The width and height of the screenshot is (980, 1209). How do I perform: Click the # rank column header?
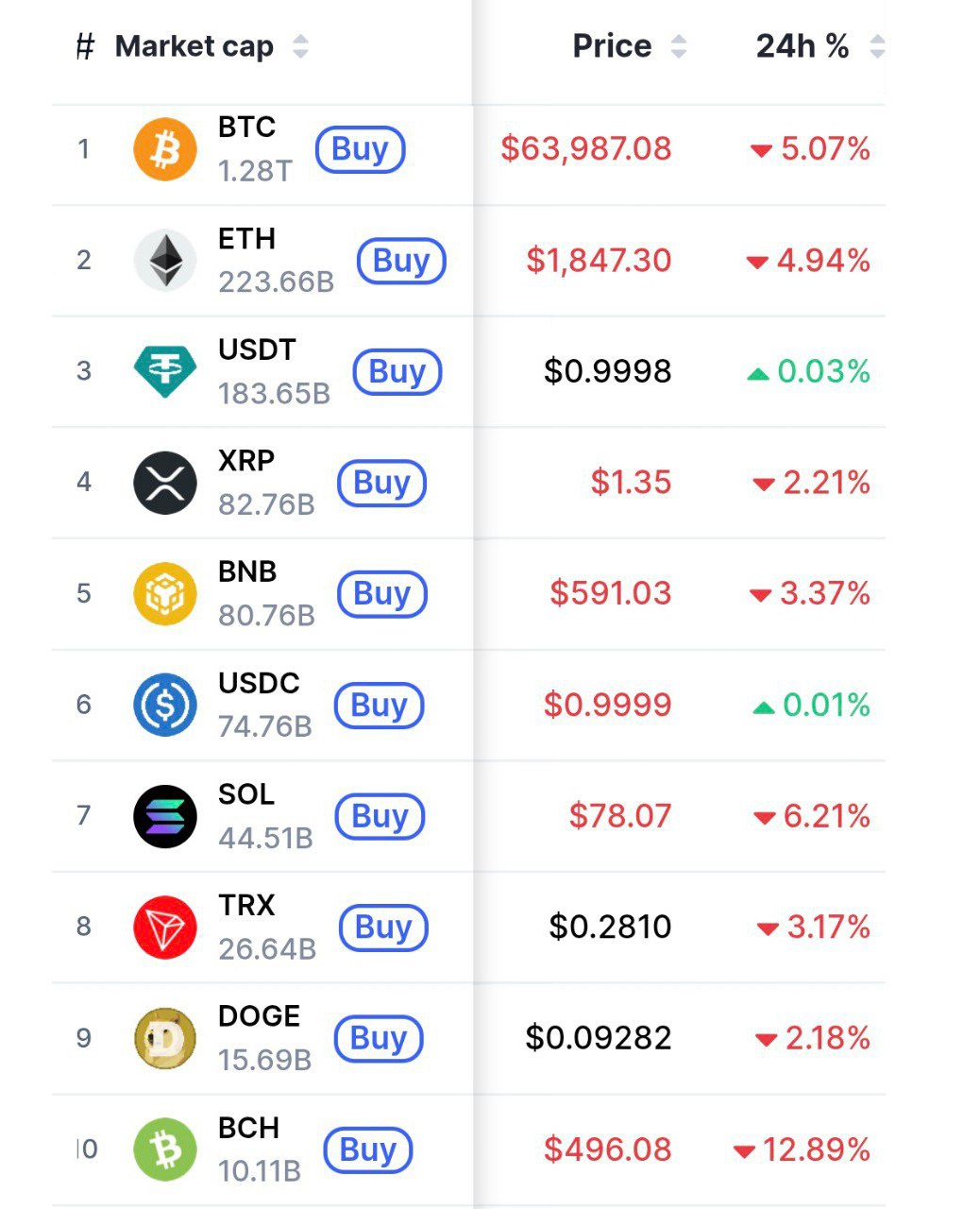85,46
